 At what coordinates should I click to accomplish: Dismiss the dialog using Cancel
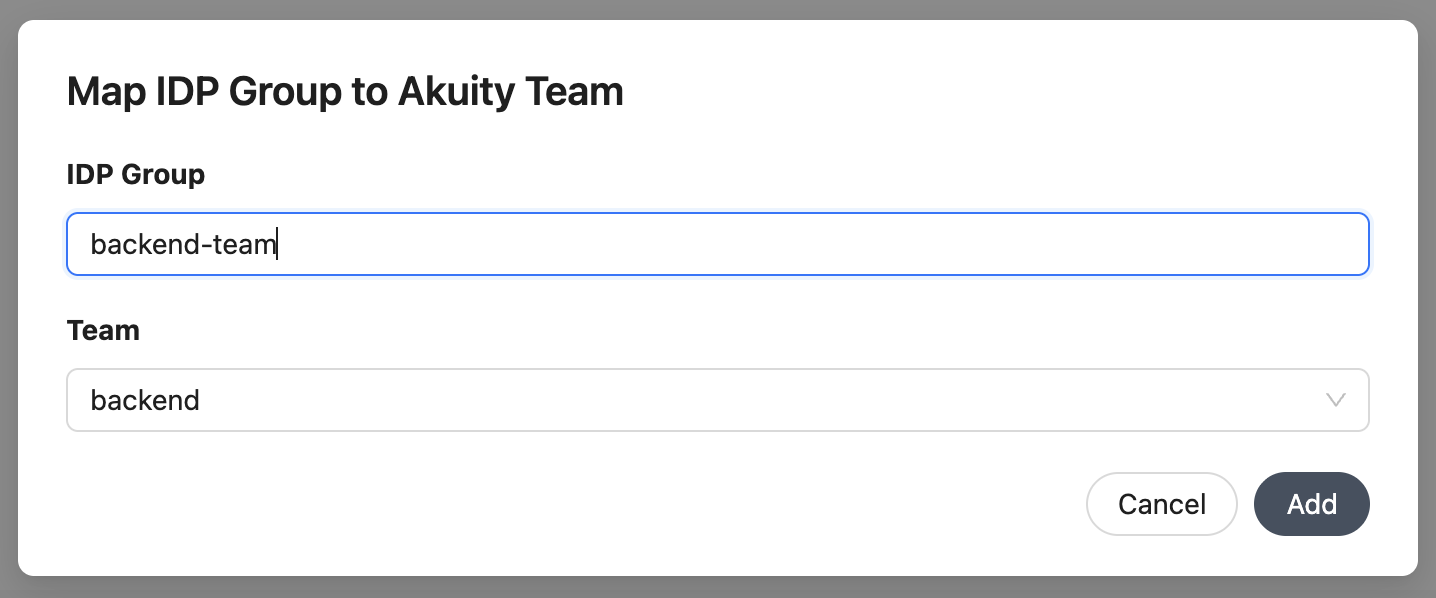coord(1161,504)
